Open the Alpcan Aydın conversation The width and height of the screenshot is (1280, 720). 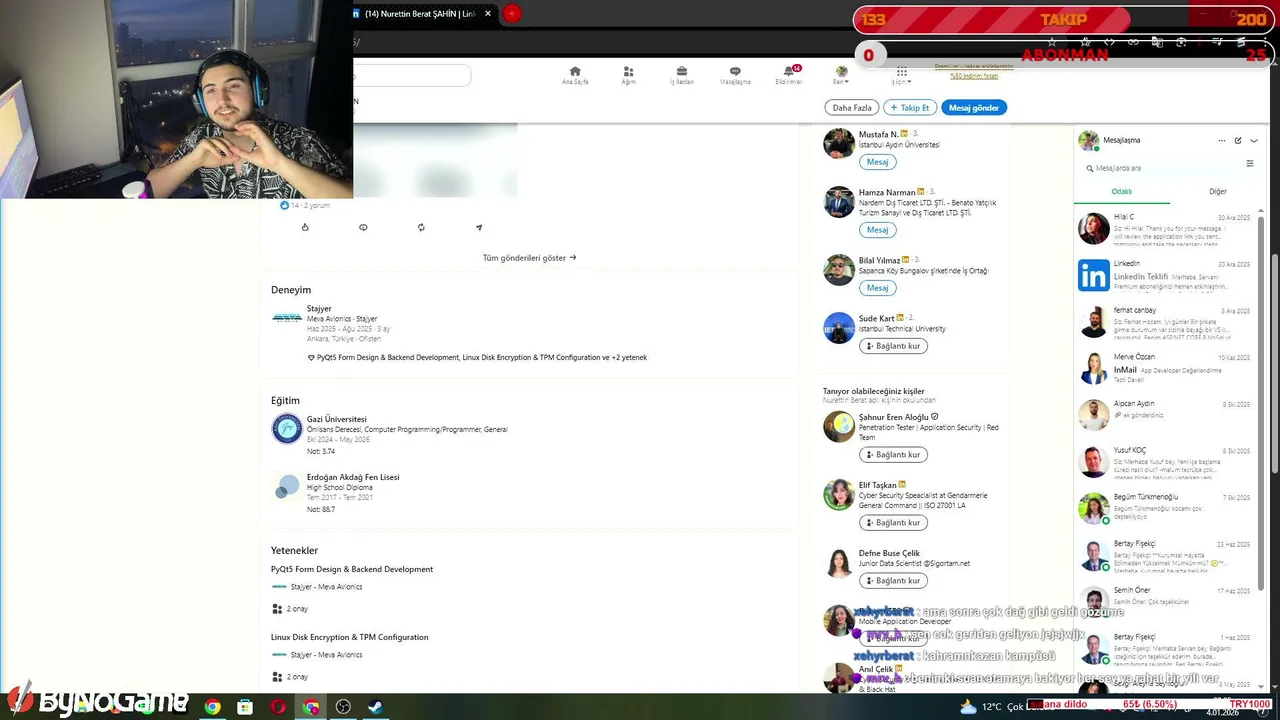coord(1164,415)
